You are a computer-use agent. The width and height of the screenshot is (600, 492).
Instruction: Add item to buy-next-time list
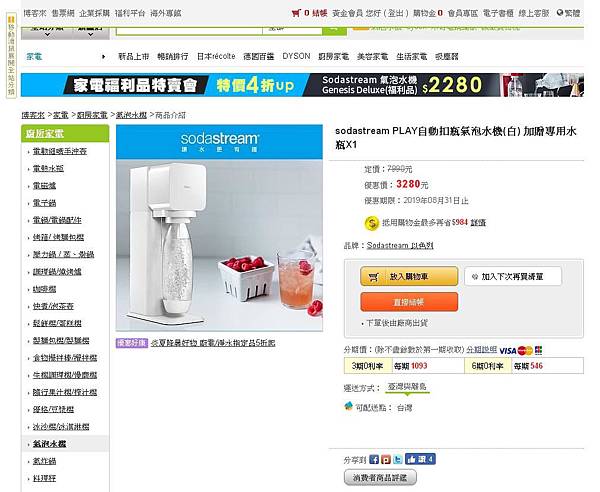click(x=513, y=276)
